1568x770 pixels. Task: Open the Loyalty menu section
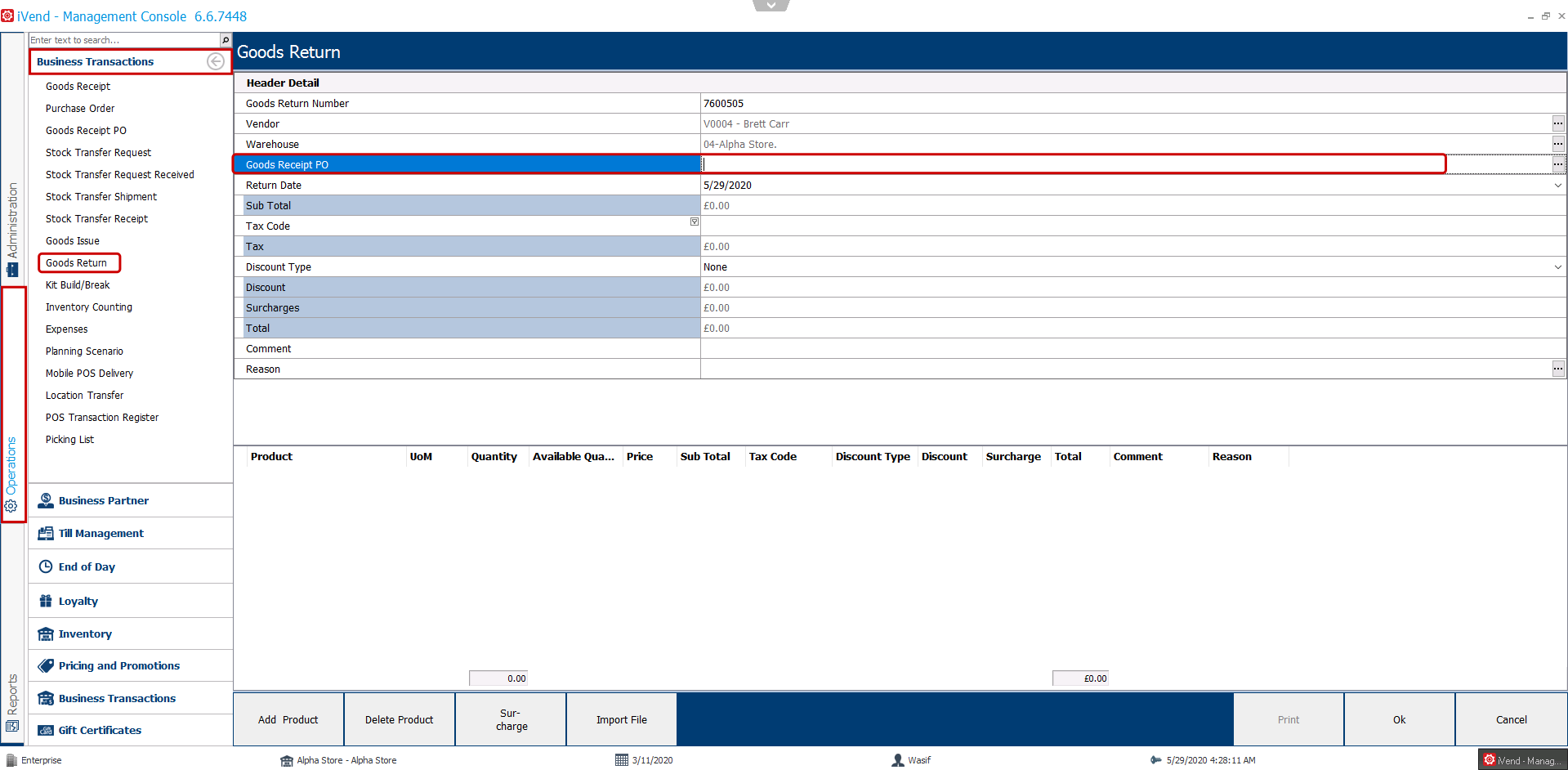[x=131, y=601]
